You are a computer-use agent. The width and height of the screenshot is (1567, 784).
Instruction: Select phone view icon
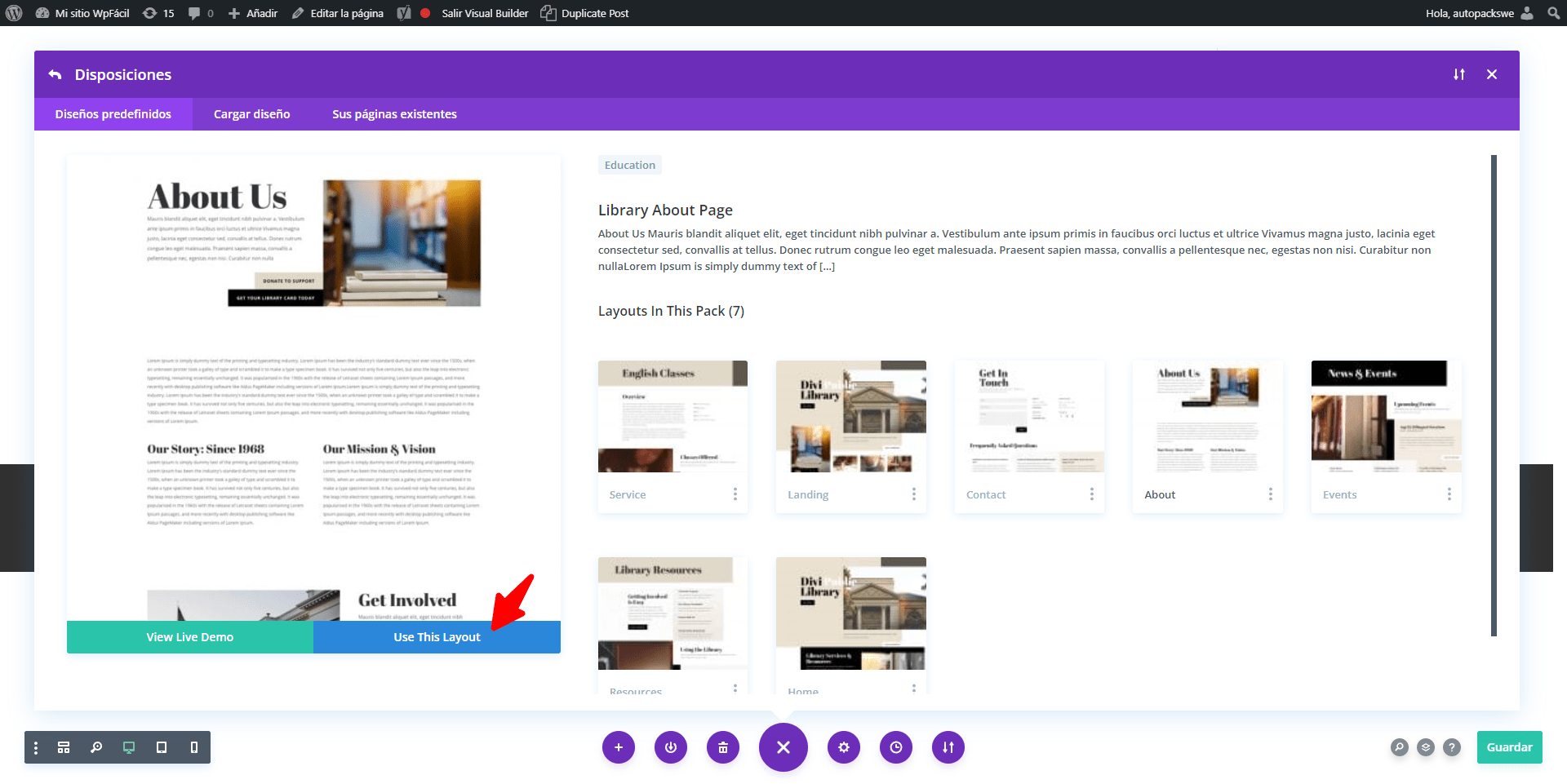pyautogui.click(x=194, y=747)
